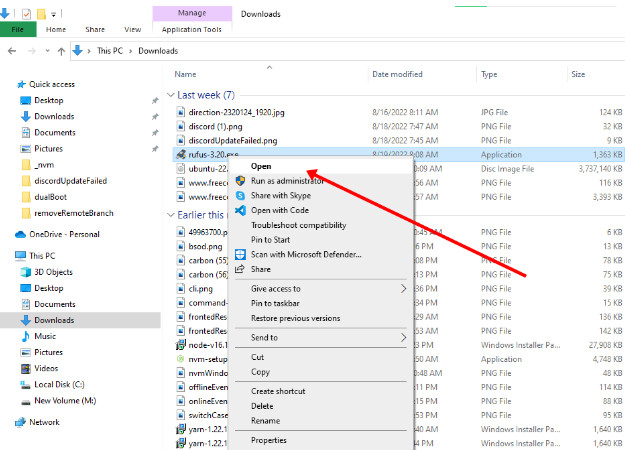Switch to the Share ribbon tab
Image resolution: width=625 pixels, height=450 pixels.
pyautogui.click(x=95, y=29)
